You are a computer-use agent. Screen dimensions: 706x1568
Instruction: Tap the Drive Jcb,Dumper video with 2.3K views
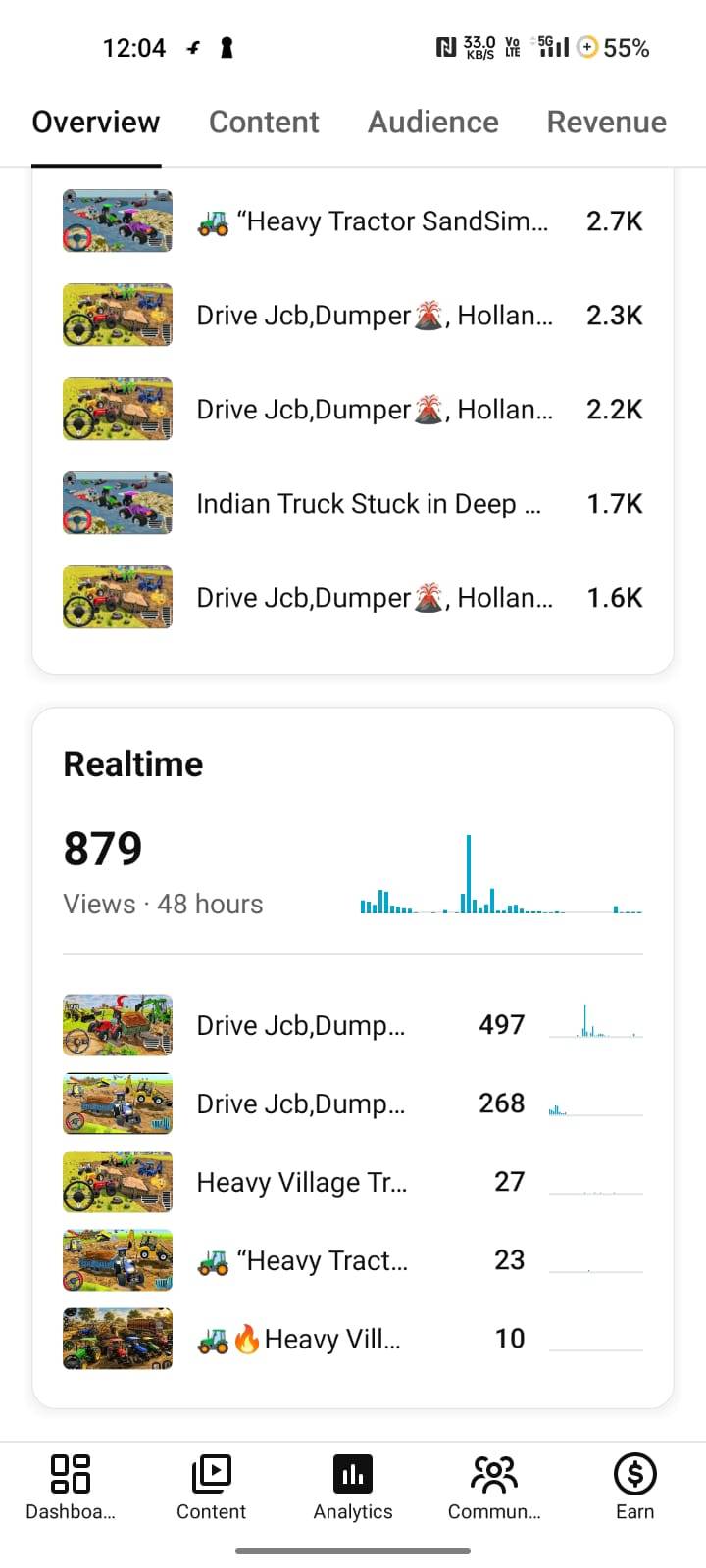point(353,316)
